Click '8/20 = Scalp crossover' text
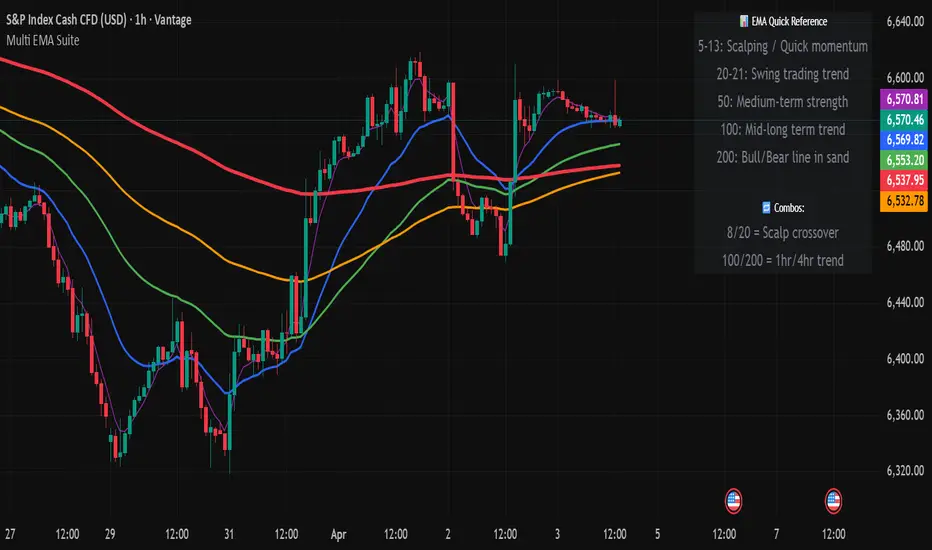Image resolution: width=932 pixels, height=550 pixels. [x=783, y=232]
